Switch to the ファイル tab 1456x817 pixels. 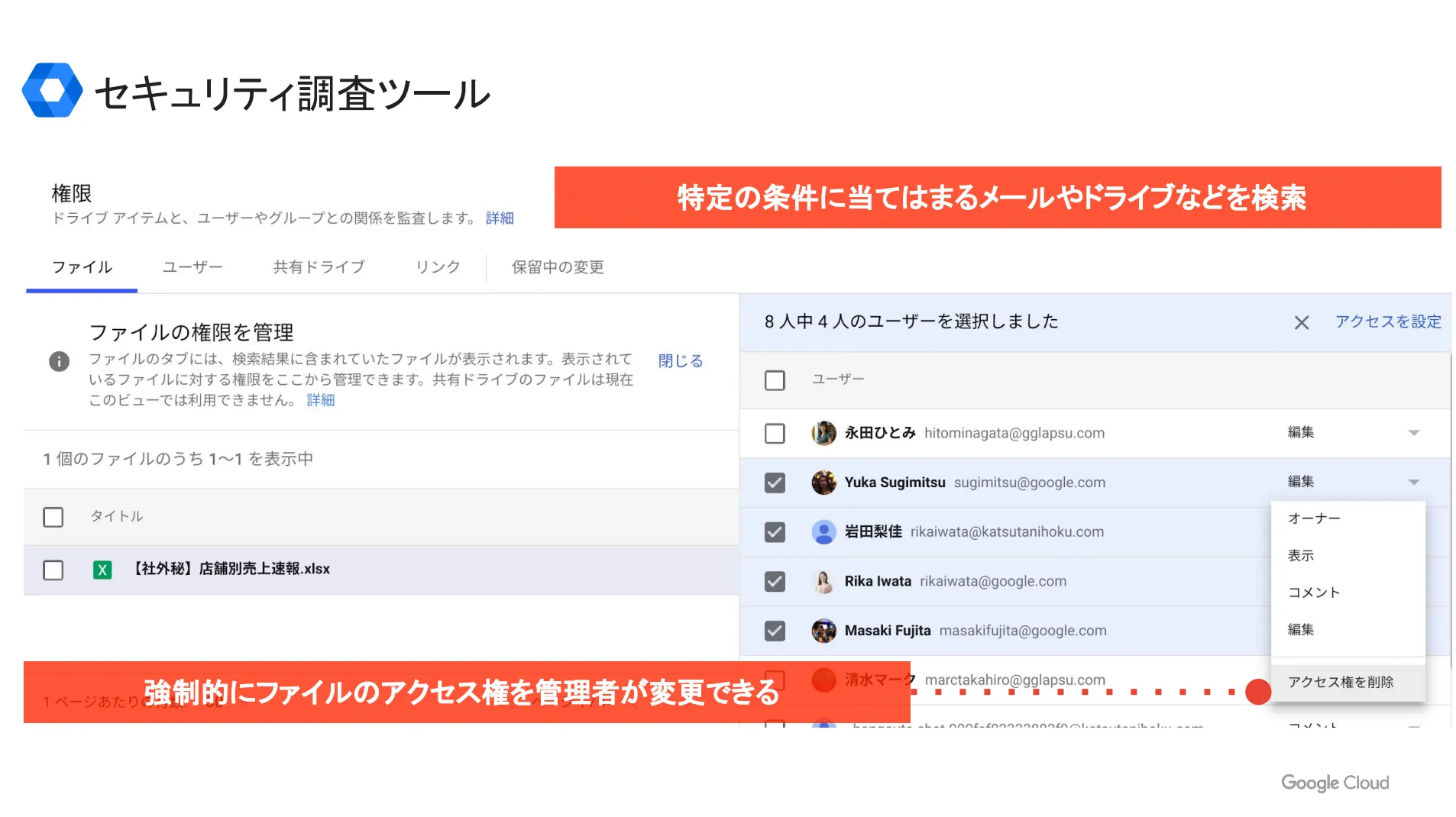(x=82, y=267)
